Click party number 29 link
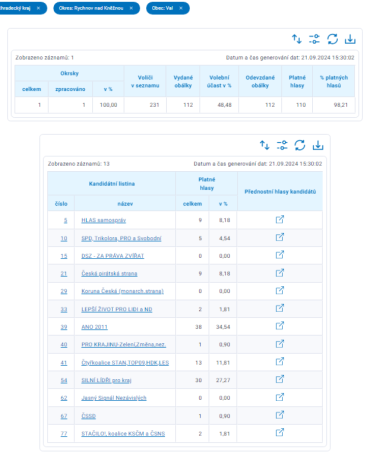This screenshot has width=370, height=458. (64, 291)
